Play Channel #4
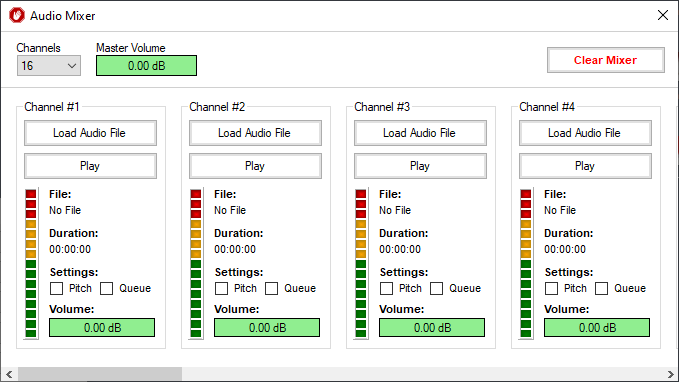This screenshot has width=679, height=382. (x=585, y=166)
